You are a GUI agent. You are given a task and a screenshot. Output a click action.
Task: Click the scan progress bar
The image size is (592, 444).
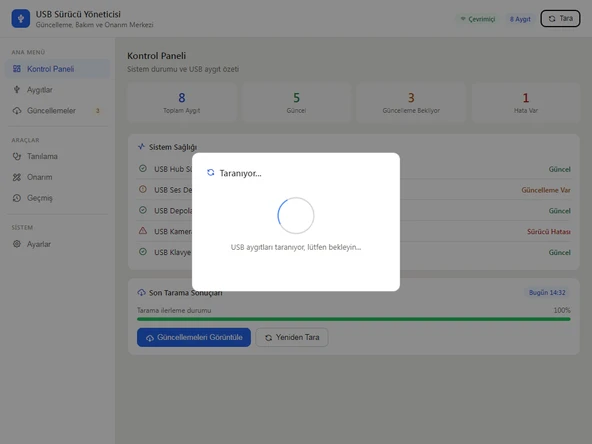[353, 319]
